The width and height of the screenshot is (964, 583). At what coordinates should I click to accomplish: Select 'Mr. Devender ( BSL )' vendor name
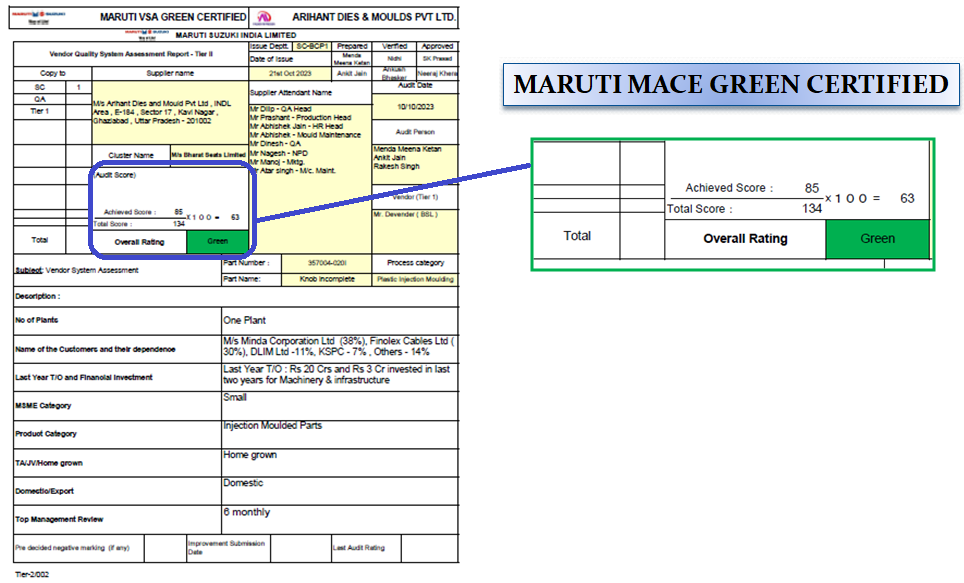click(405, 215)
